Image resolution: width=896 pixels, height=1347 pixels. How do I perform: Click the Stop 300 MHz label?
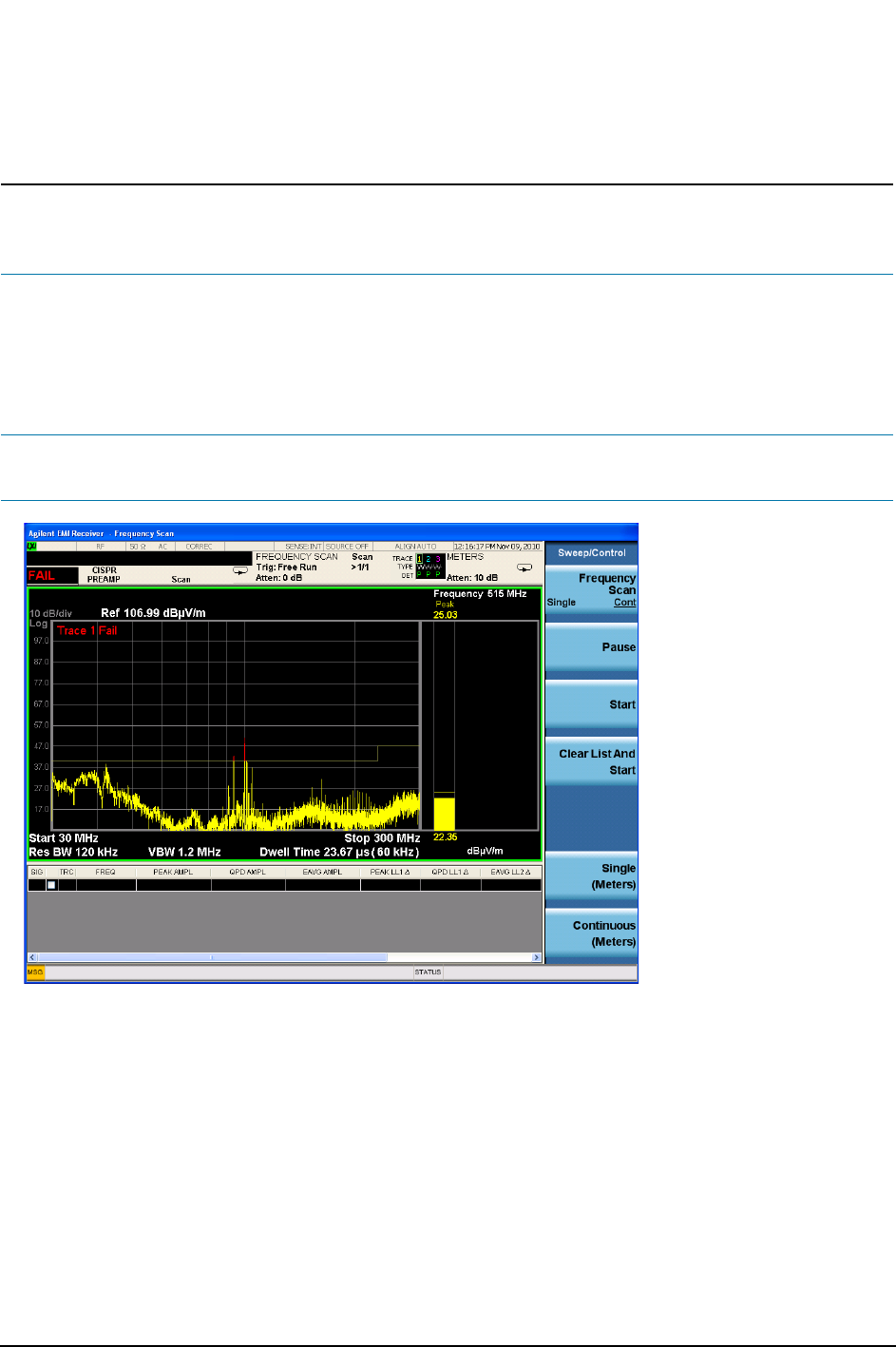point(382,838)
